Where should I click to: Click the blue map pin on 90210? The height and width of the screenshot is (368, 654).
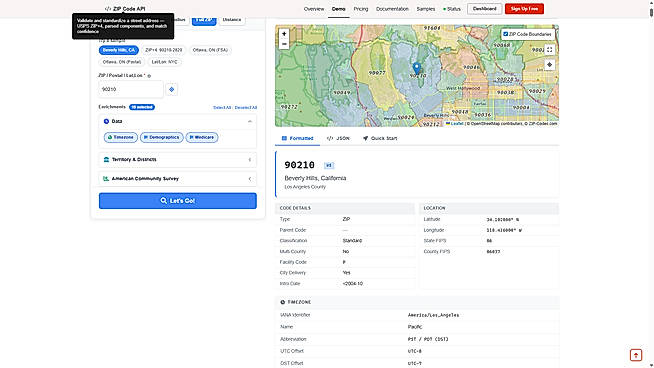coord(417,68)
